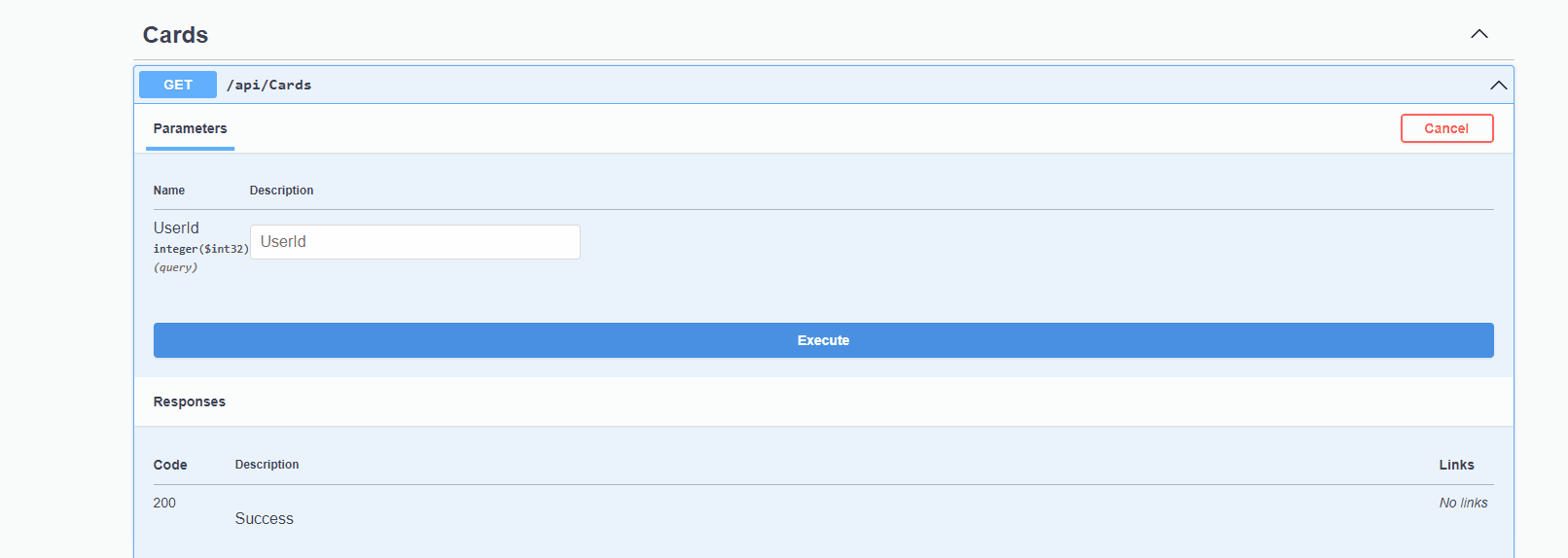
Task: Click the UserId parameter name label
Action: [176, 227]
